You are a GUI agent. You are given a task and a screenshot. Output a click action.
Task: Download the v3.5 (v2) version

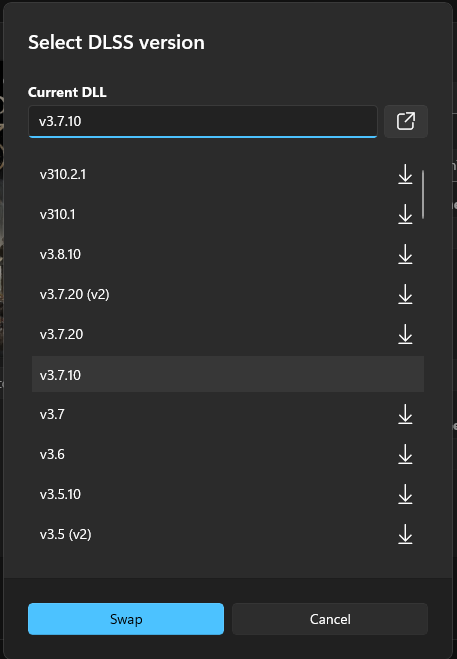tap(405, 534)
